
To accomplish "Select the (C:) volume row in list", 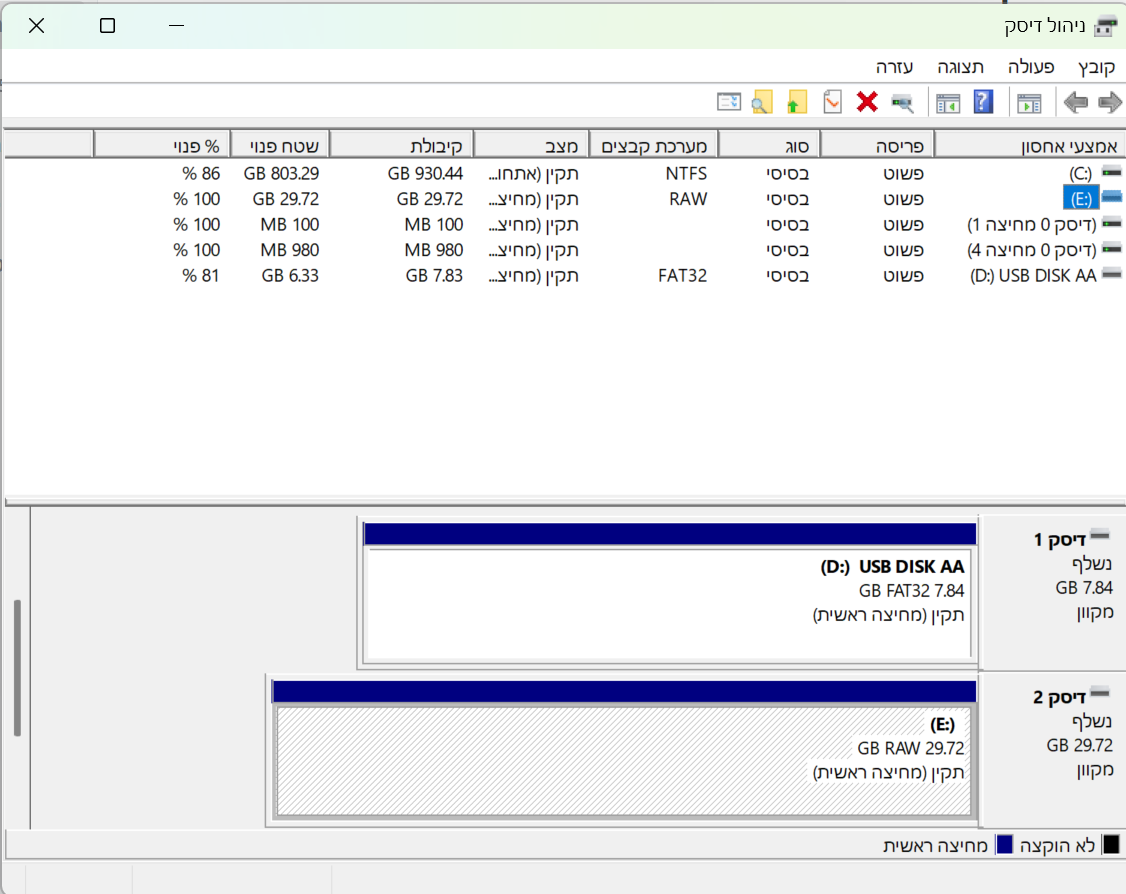I will coord(1081,173).
